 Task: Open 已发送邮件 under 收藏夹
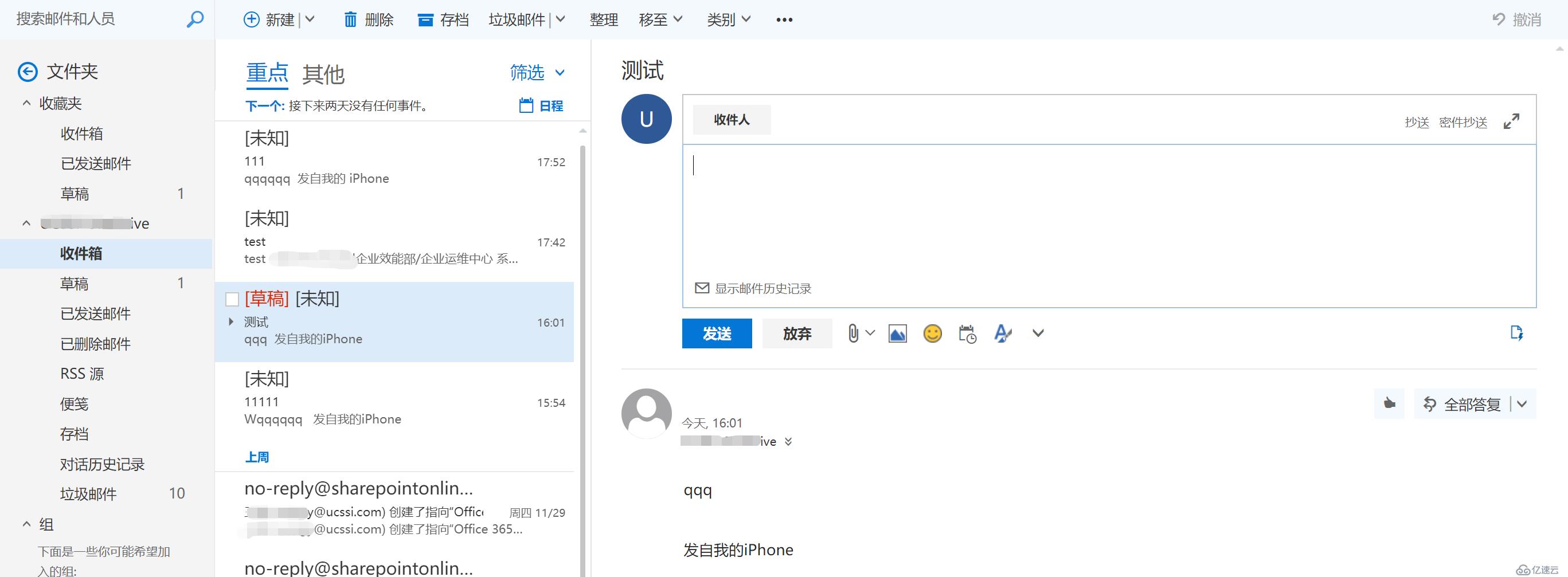coord(96,163)
